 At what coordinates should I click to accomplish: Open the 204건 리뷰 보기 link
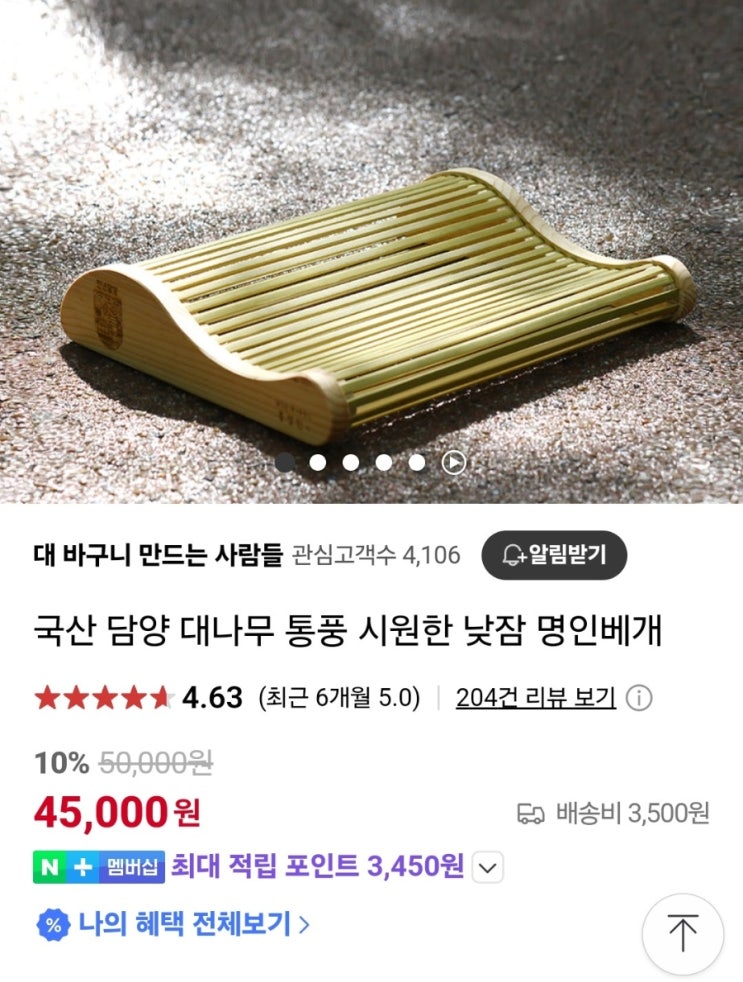(536, 698)
